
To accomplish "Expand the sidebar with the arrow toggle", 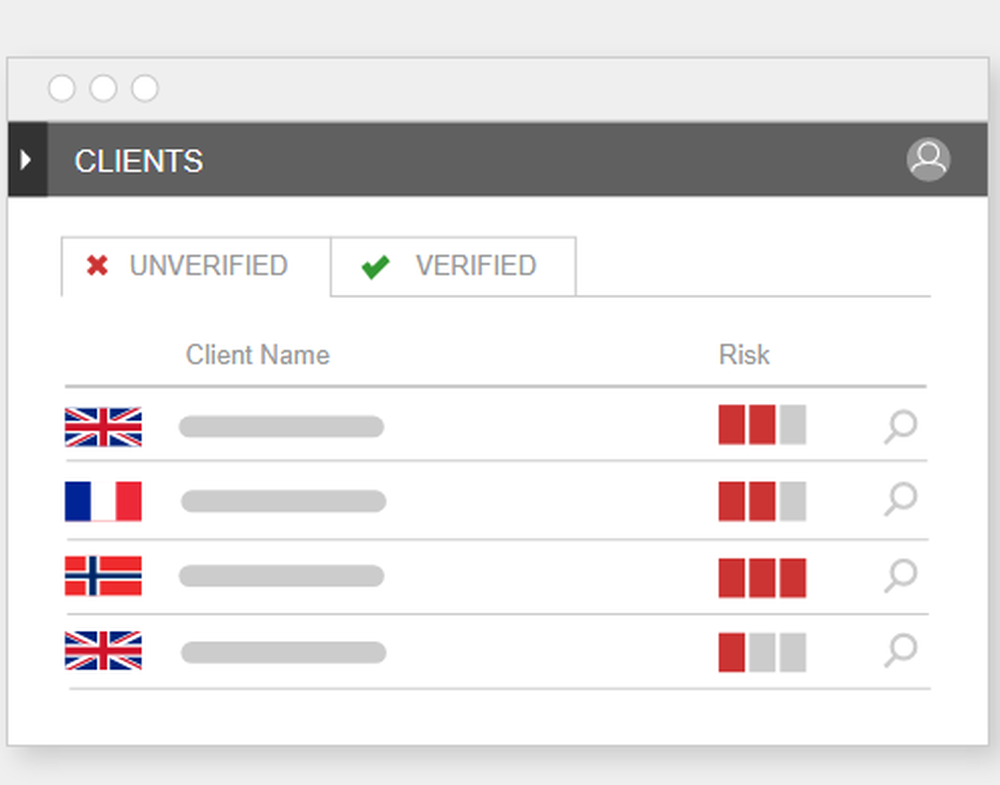I will coord(26,159).
